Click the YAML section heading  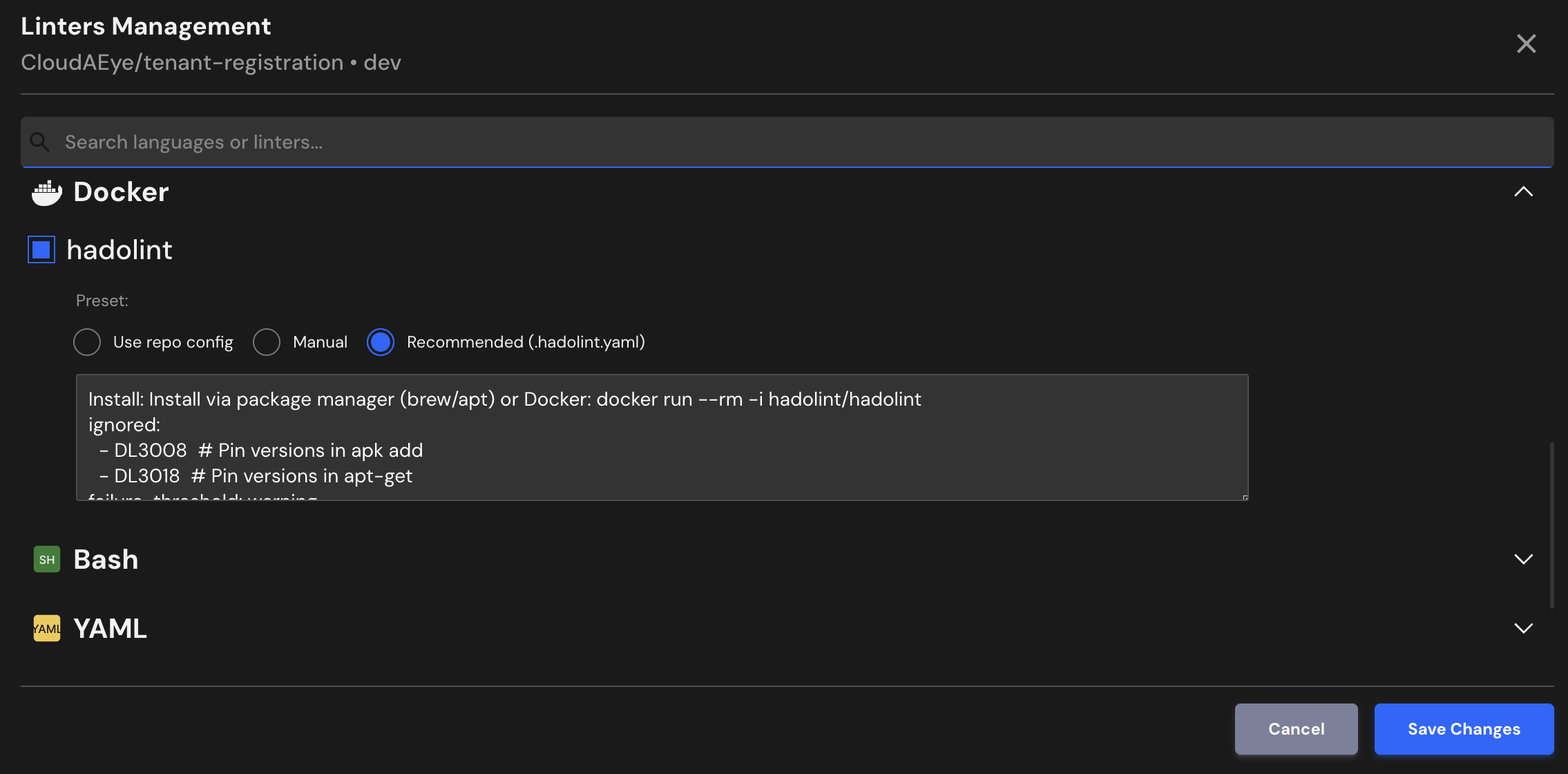click(x=110, y=628)
